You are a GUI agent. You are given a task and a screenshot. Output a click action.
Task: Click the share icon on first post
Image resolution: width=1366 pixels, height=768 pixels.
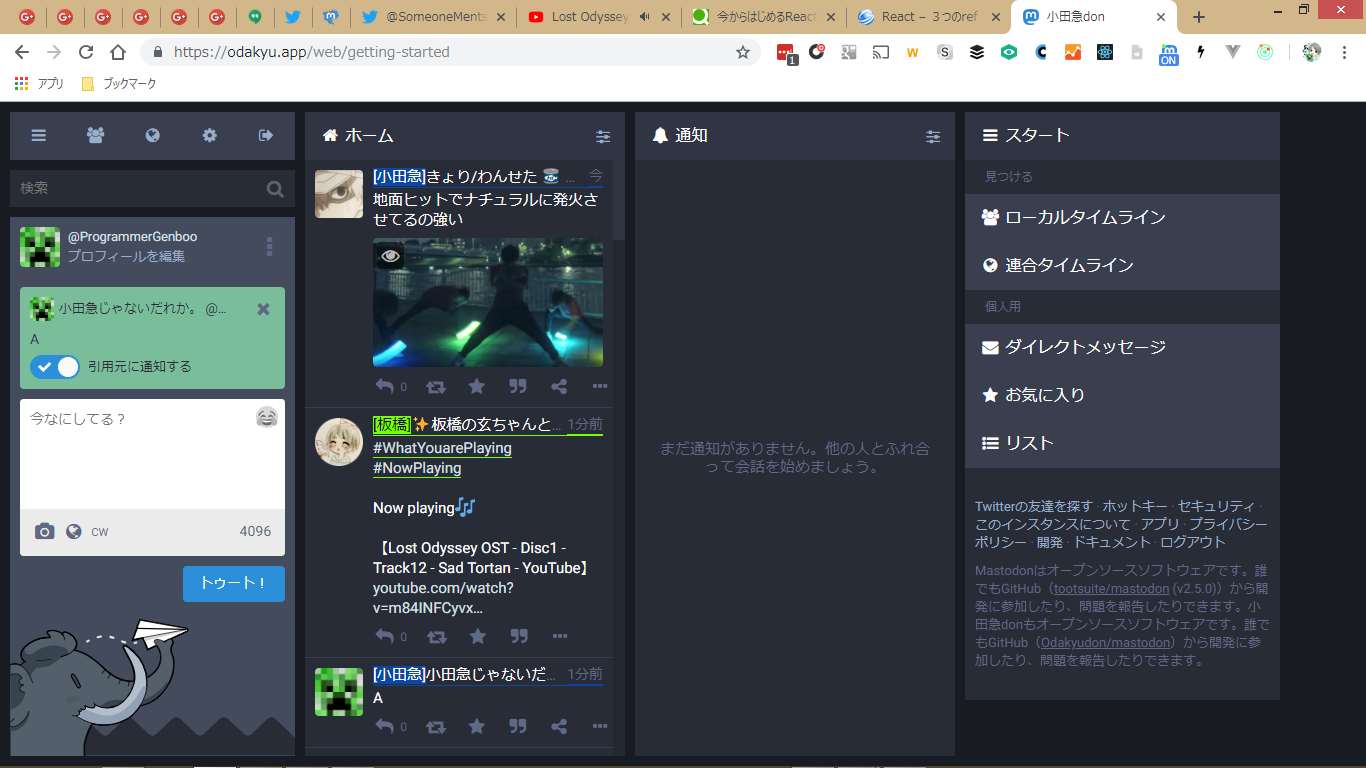coord(559,387)
